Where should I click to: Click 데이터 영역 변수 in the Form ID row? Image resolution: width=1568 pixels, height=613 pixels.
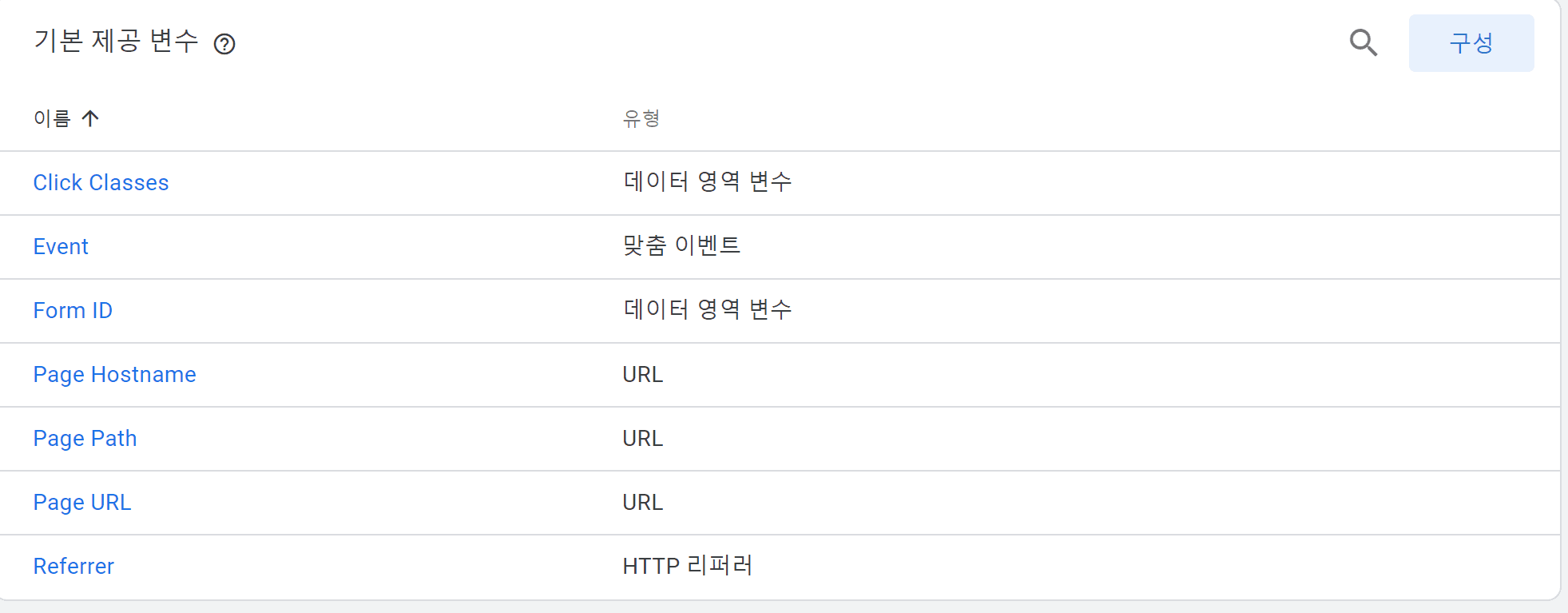coord(707,309)
